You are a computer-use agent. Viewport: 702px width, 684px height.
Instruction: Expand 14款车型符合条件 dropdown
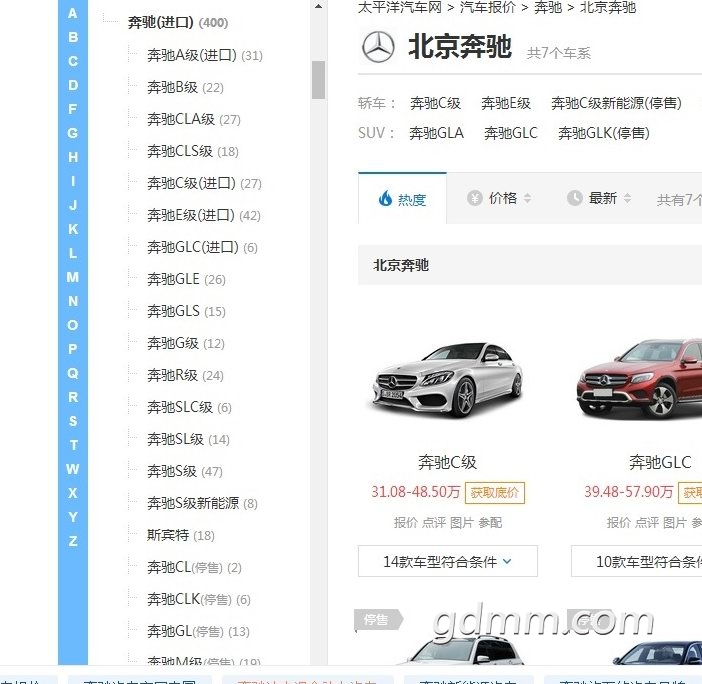click(448, 561)
